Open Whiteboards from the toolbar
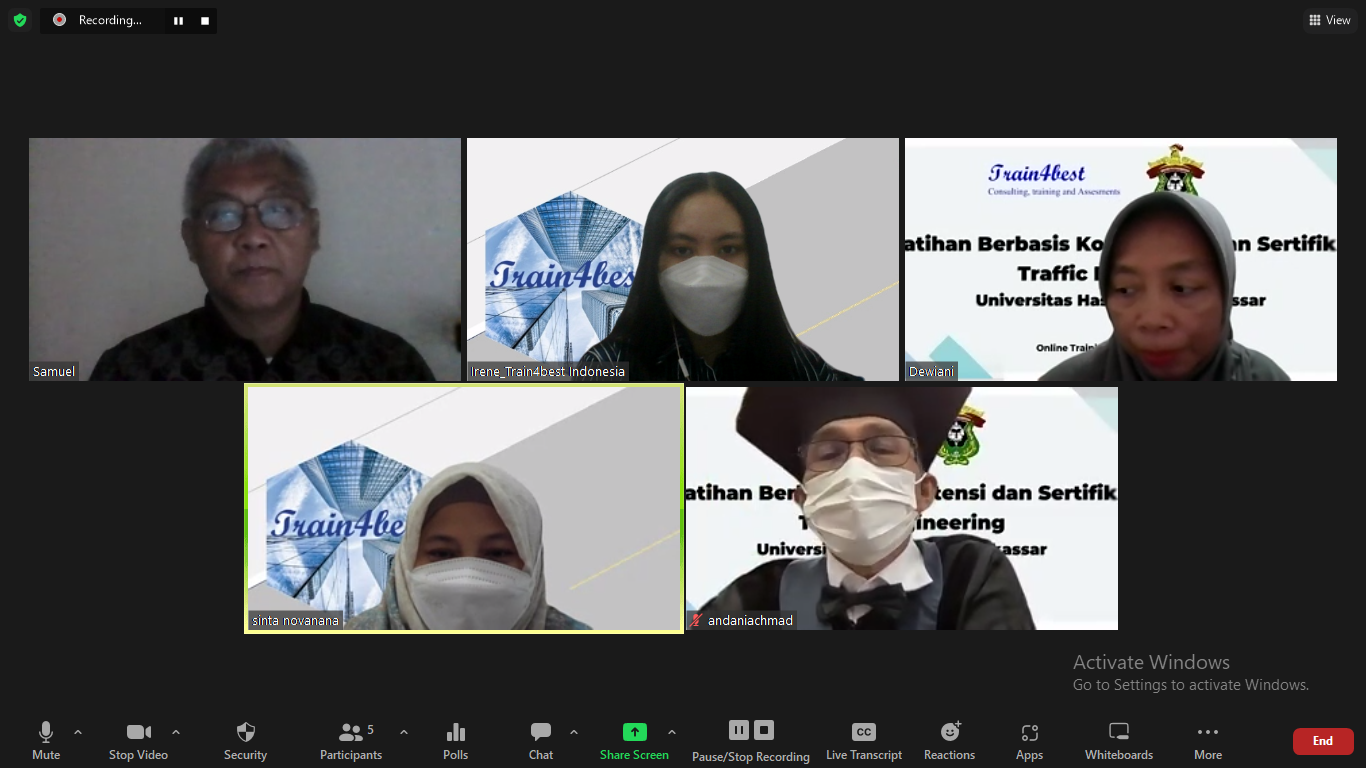 (1119, 740)
